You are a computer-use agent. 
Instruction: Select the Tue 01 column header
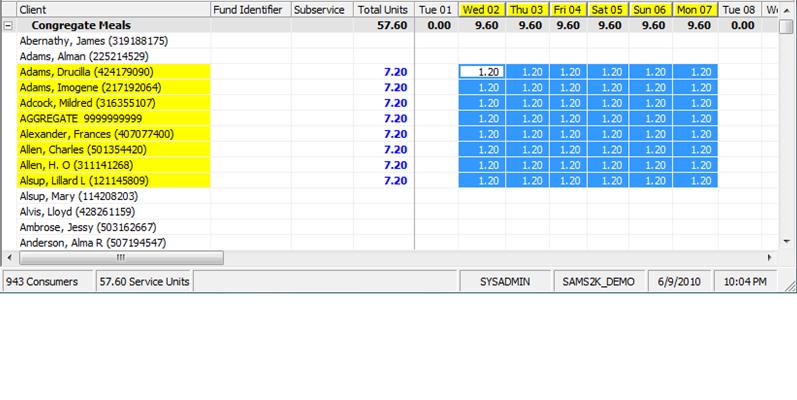click(437, 9)
